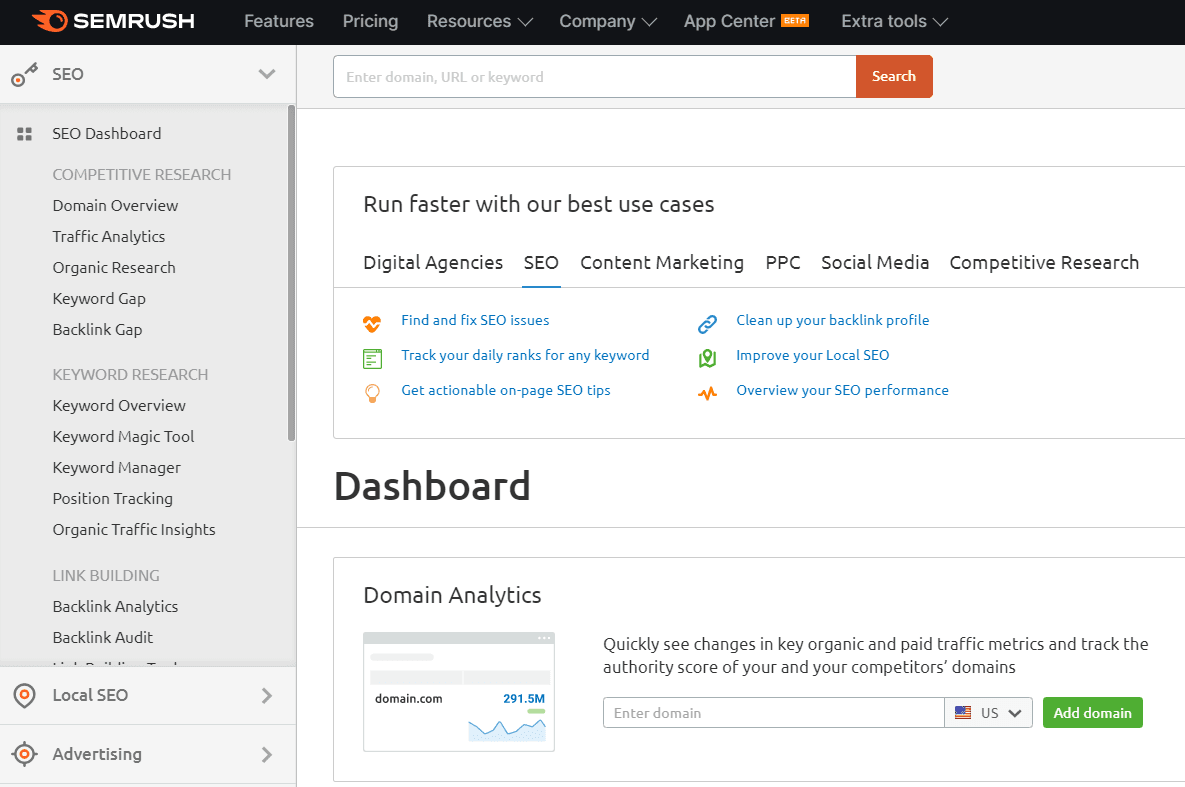Open SEO Dashboard in sidebar
The width and height of the screenshot is (1185, 787).
tap(107, 134)
